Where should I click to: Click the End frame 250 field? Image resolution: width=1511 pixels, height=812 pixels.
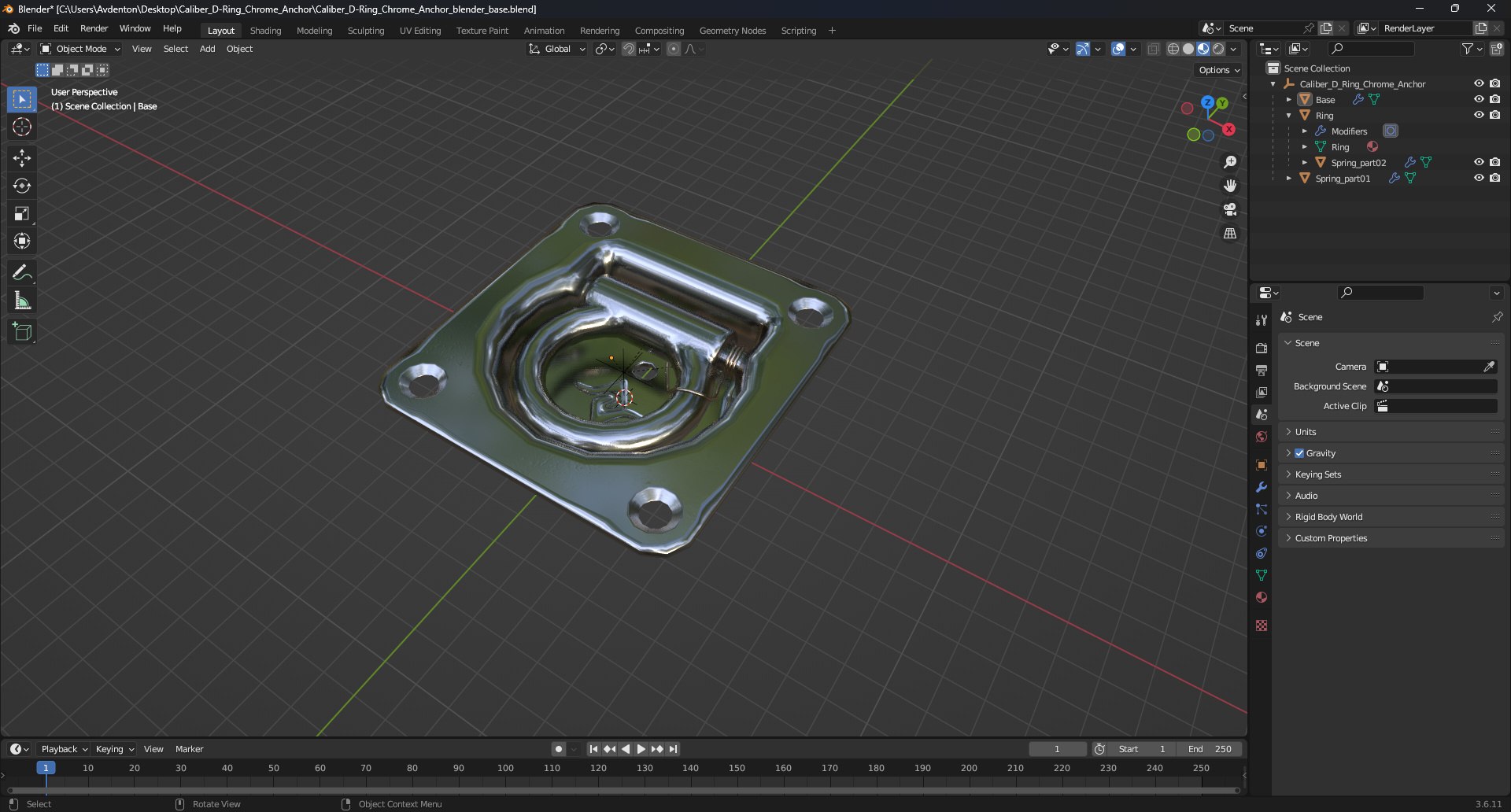pyautogui.click(x=1210, y=749)
